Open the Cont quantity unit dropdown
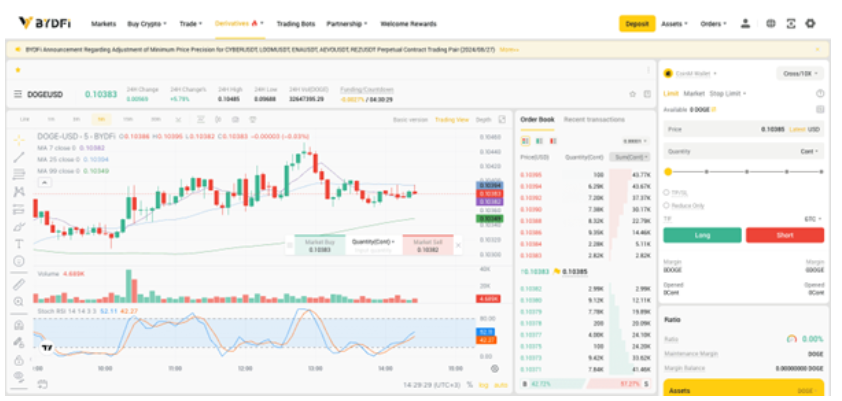This screenshot has height=401, width=842. [809, 151]
